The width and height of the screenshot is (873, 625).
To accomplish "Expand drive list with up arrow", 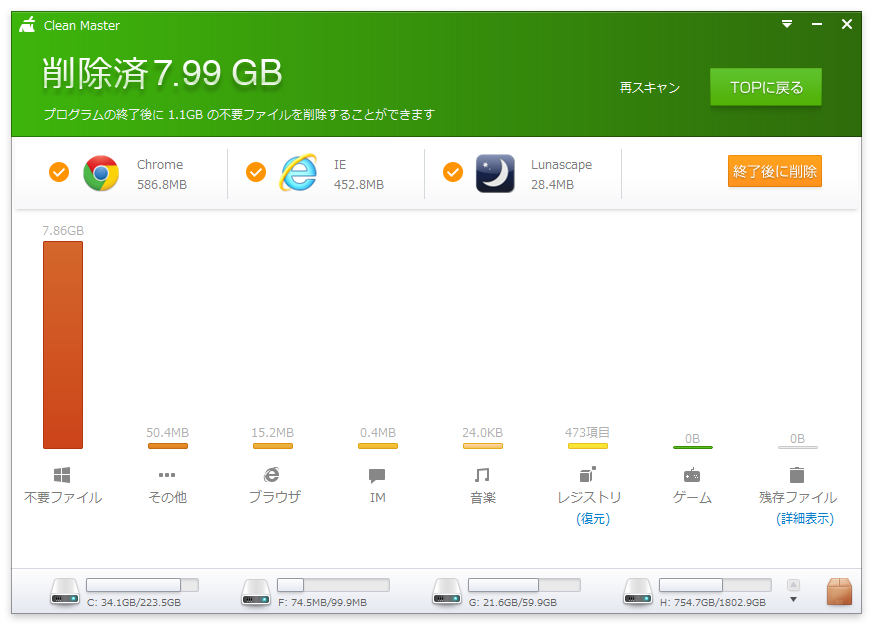I will pyautogui.click(x=794, y=584).
